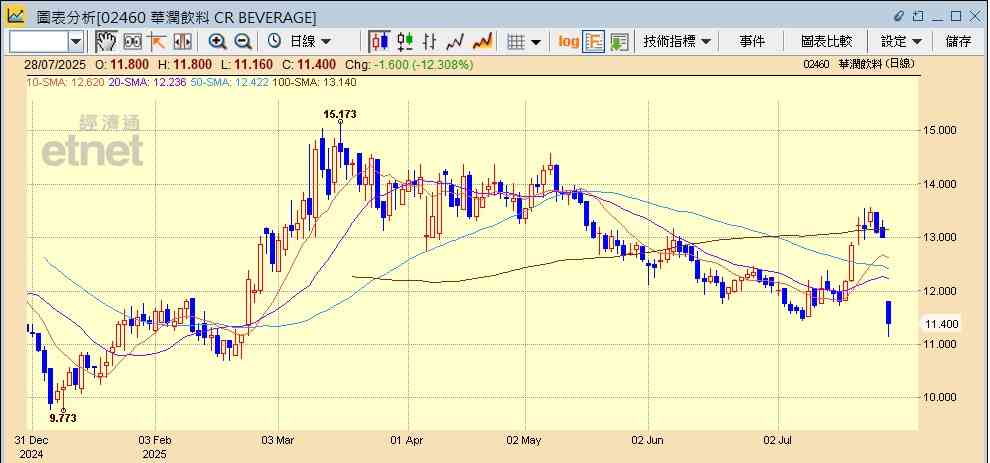Image resolution: width=990 pixels, height=463 pixels.
Task: Click the 28/07/2025 date text
Action: 56,64
